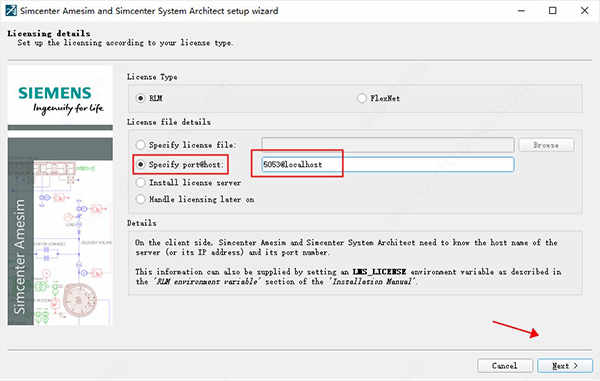Click the setup wizard title bar icon
Viewport: 600px width, 381px height.
pyautogui.click(x=11, y=10)
